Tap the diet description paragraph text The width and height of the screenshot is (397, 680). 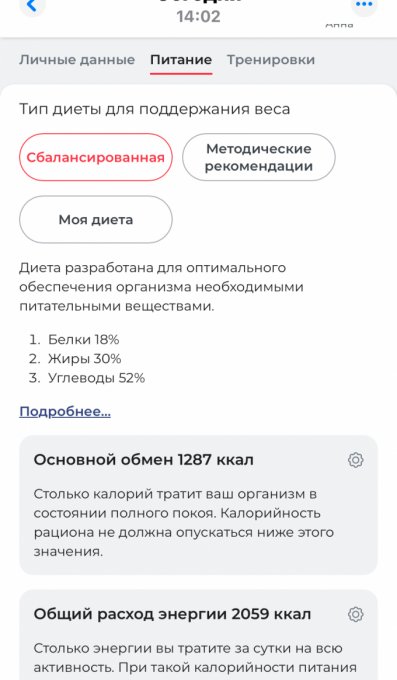(161, 287)
